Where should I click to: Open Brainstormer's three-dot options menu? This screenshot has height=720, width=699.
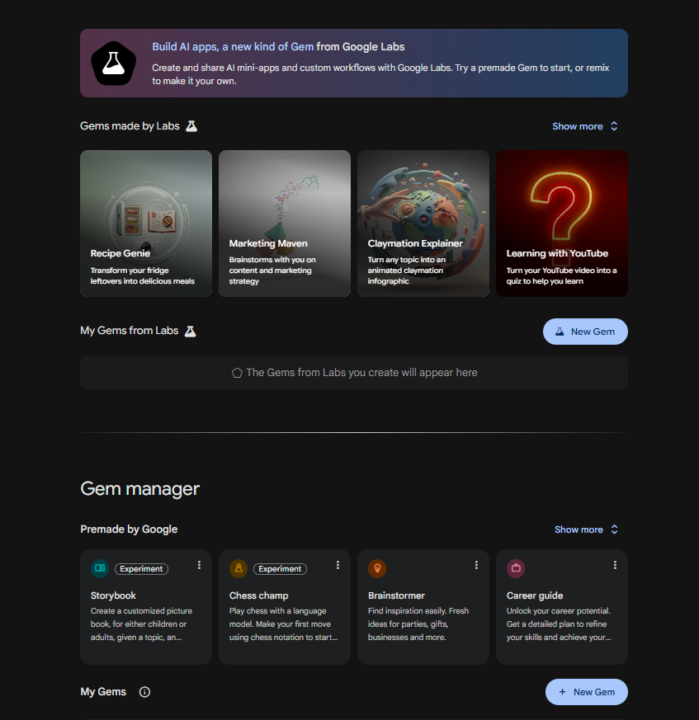coord(477,566)
